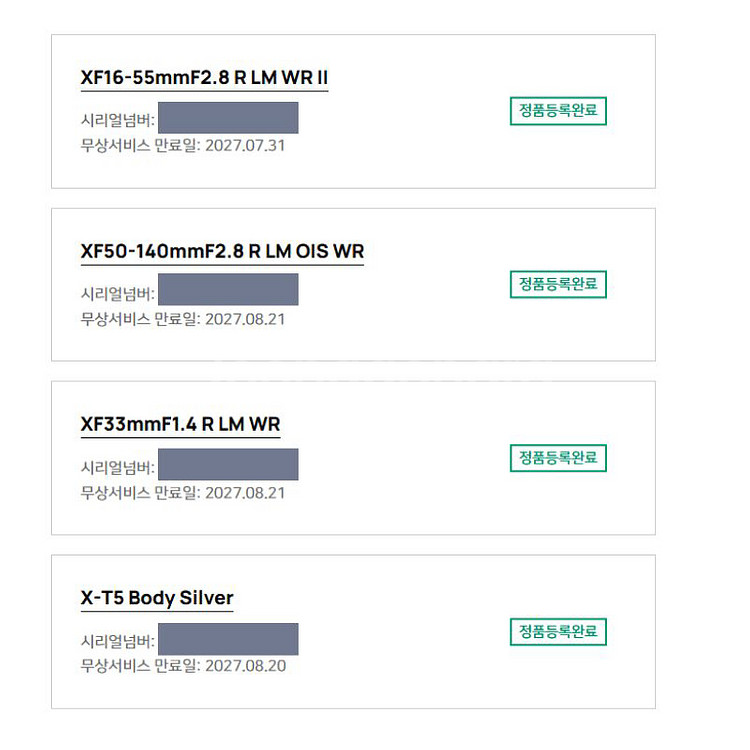The width and height of the screenshot is (750, 750).
Task: Click the serial number field of XF16-55mm lens
Action: [228, 118]
